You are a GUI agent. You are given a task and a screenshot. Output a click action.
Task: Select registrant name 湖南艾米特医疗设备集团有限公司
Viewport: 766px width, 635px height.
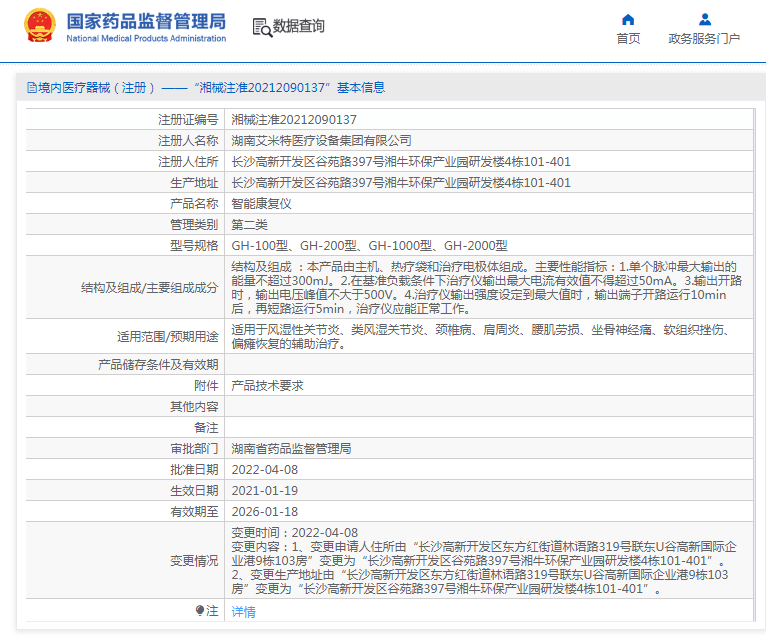coord(321,141)
